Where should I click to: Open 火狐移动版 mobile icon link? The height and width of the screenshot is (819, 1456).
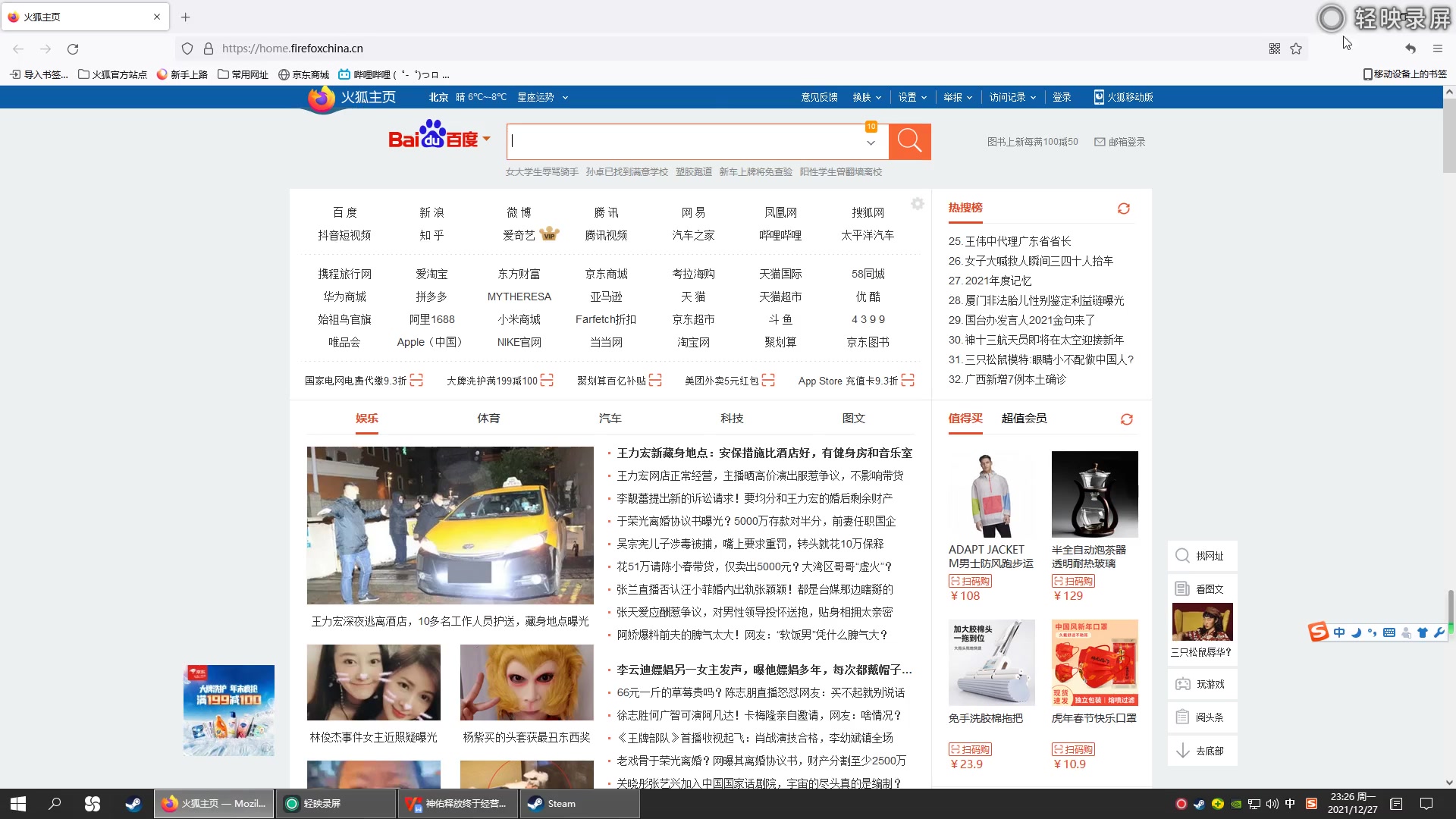pos(1123,97)
